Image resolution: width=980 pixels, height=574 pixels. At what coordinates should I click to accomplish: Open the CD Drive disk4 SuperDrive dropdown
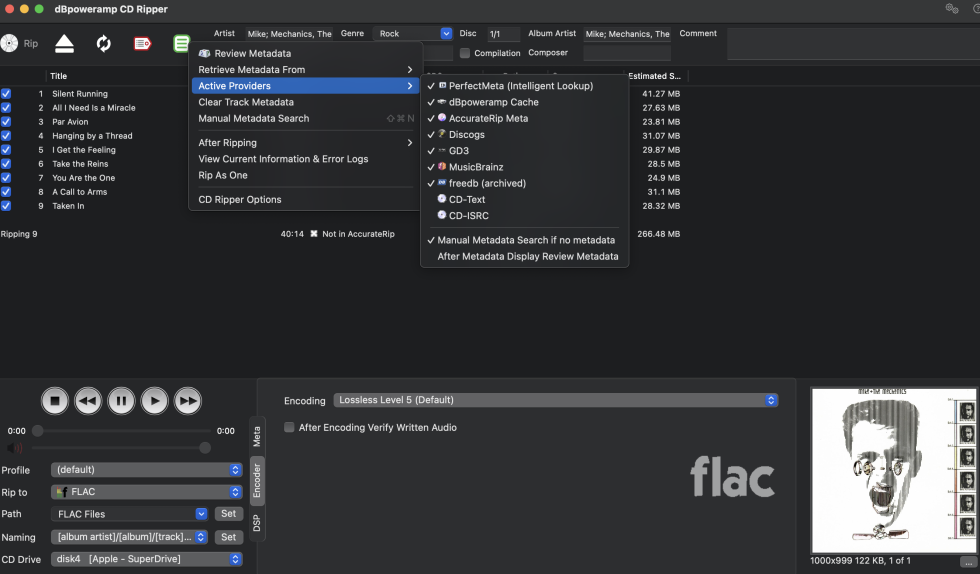[146, 559]
